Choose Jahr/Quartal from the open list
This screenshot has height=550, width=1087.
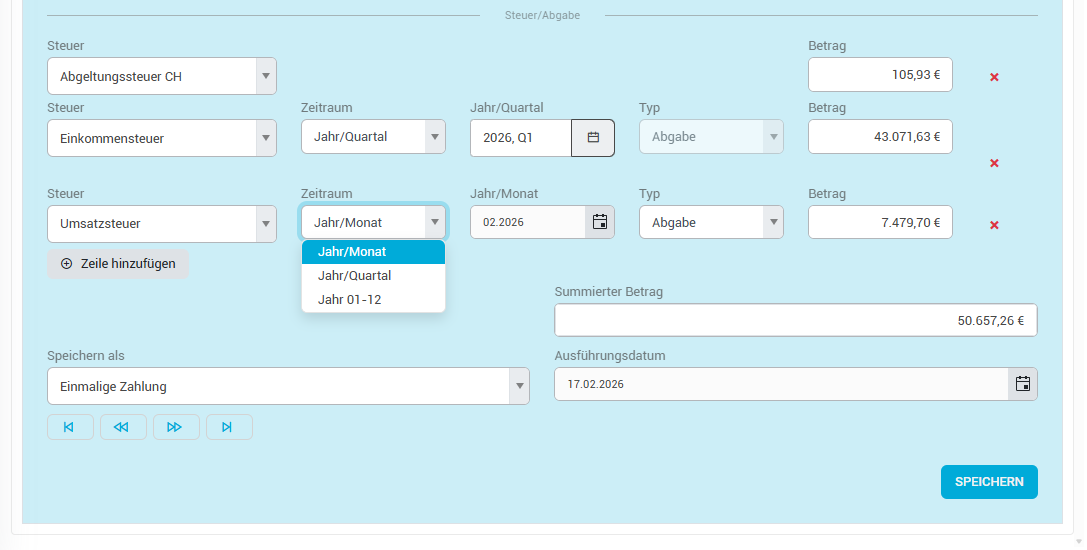[x=354, y=275]
